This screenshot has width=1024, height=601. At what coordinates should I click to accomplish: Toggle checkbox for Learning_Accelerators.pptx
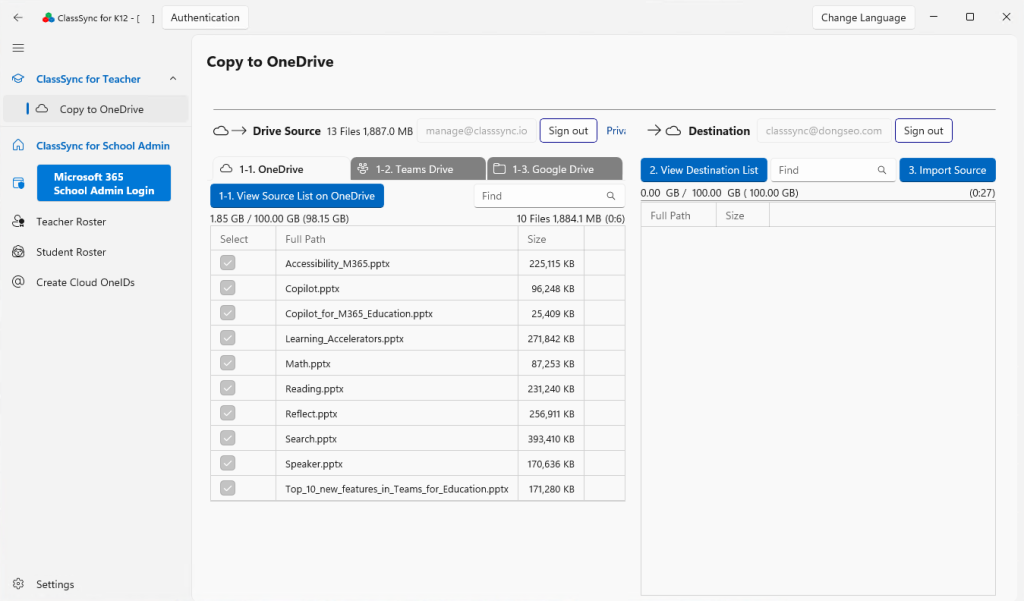pos(227,338)
